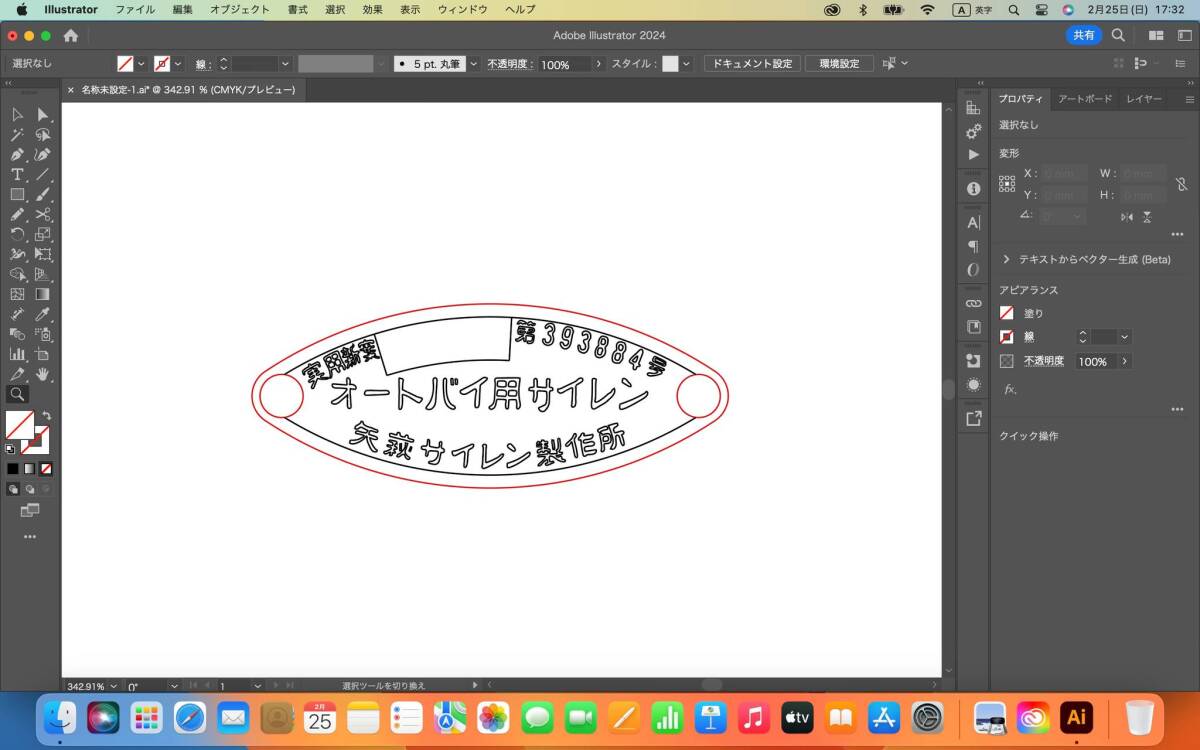Open the zoom level dropdown at 342.91%
The image size is (1200, 750).
(113, 687)
